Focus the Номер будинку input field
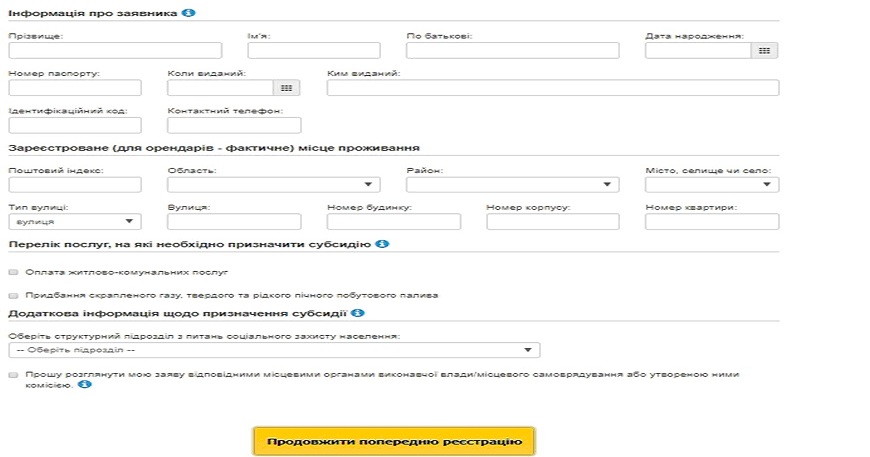The height and width of the screenshot is (457, 870). (x=393, y=221)
